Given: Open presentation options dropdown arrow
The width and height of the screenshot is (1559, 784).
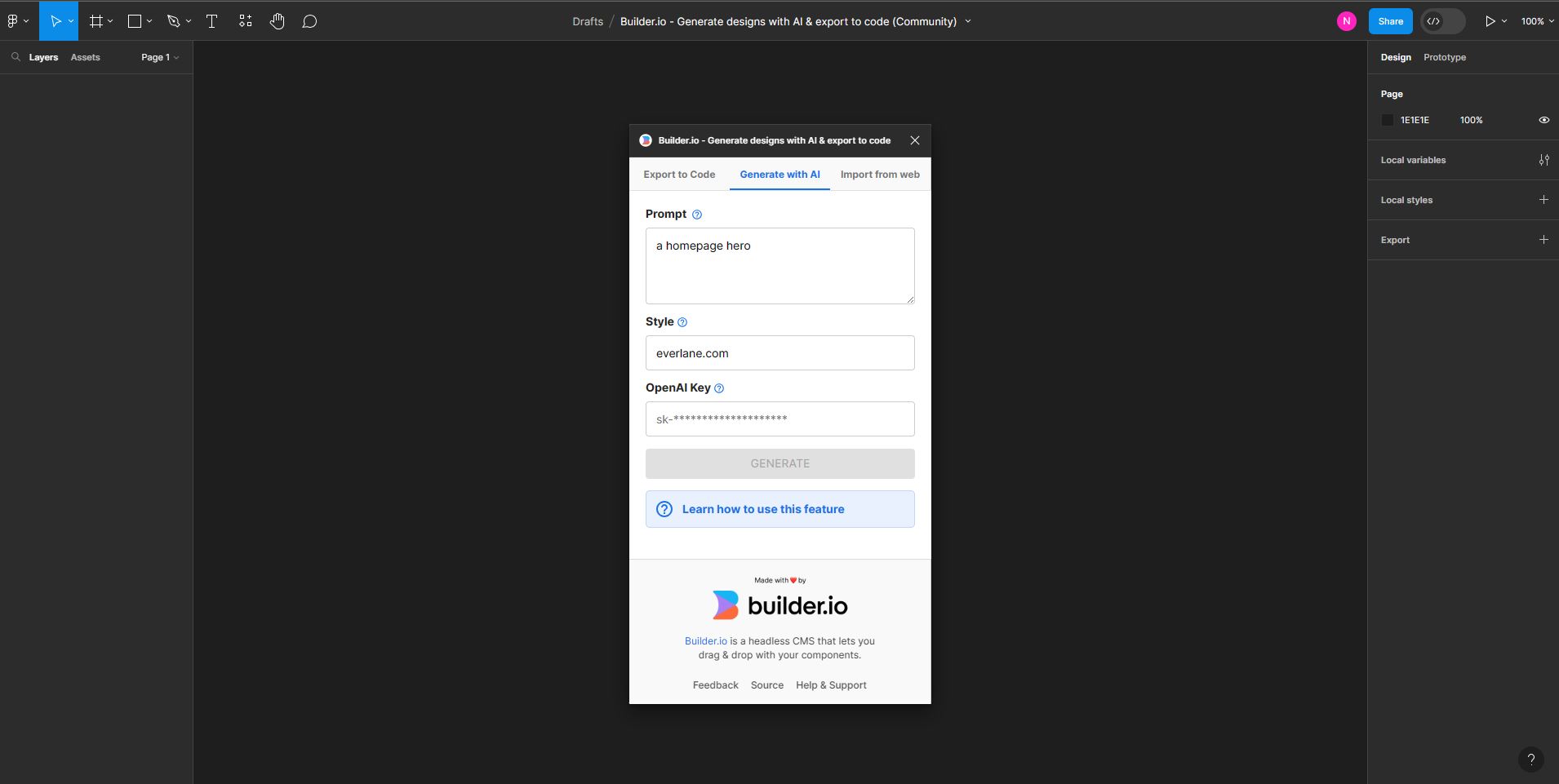Looking at the screenshot, I should pos(1504,21).
